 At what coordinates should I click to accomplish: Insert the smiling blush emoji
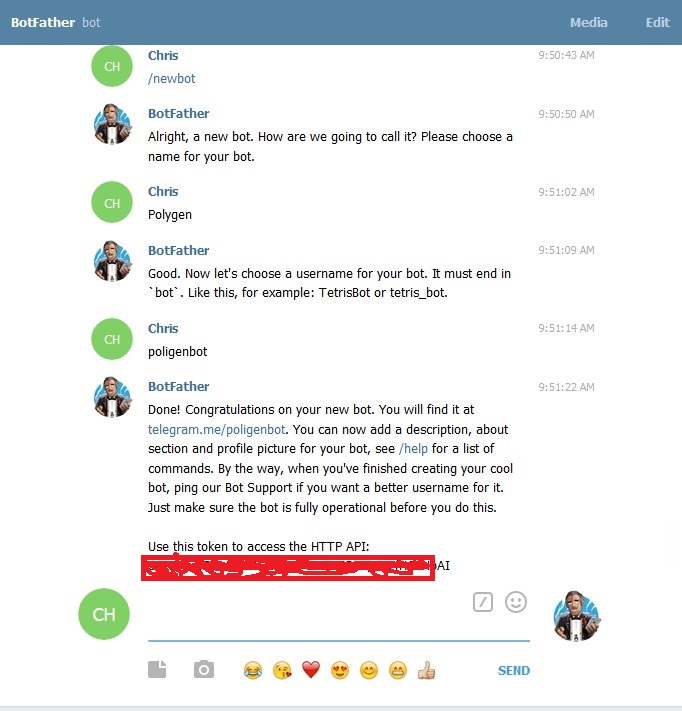coord(369,670)
